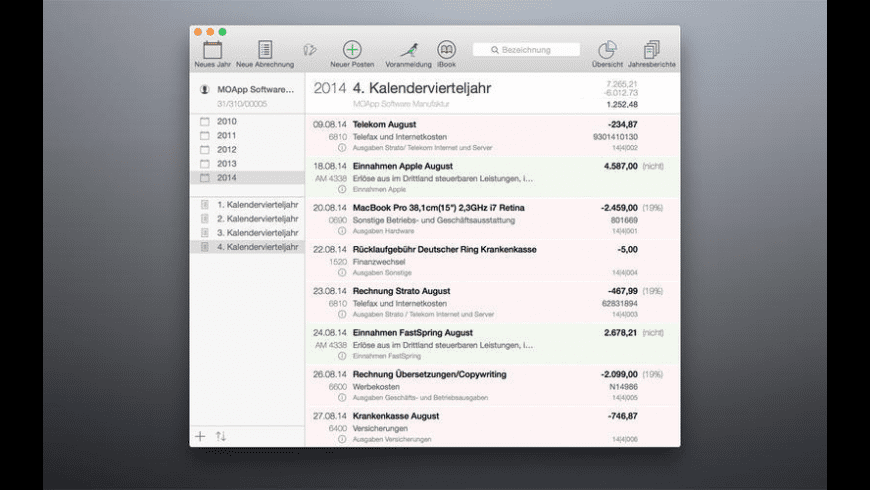
Task: Open info icon for Rechnung Übersetzungen/Copywriting
Action: (x=342, y=397)
